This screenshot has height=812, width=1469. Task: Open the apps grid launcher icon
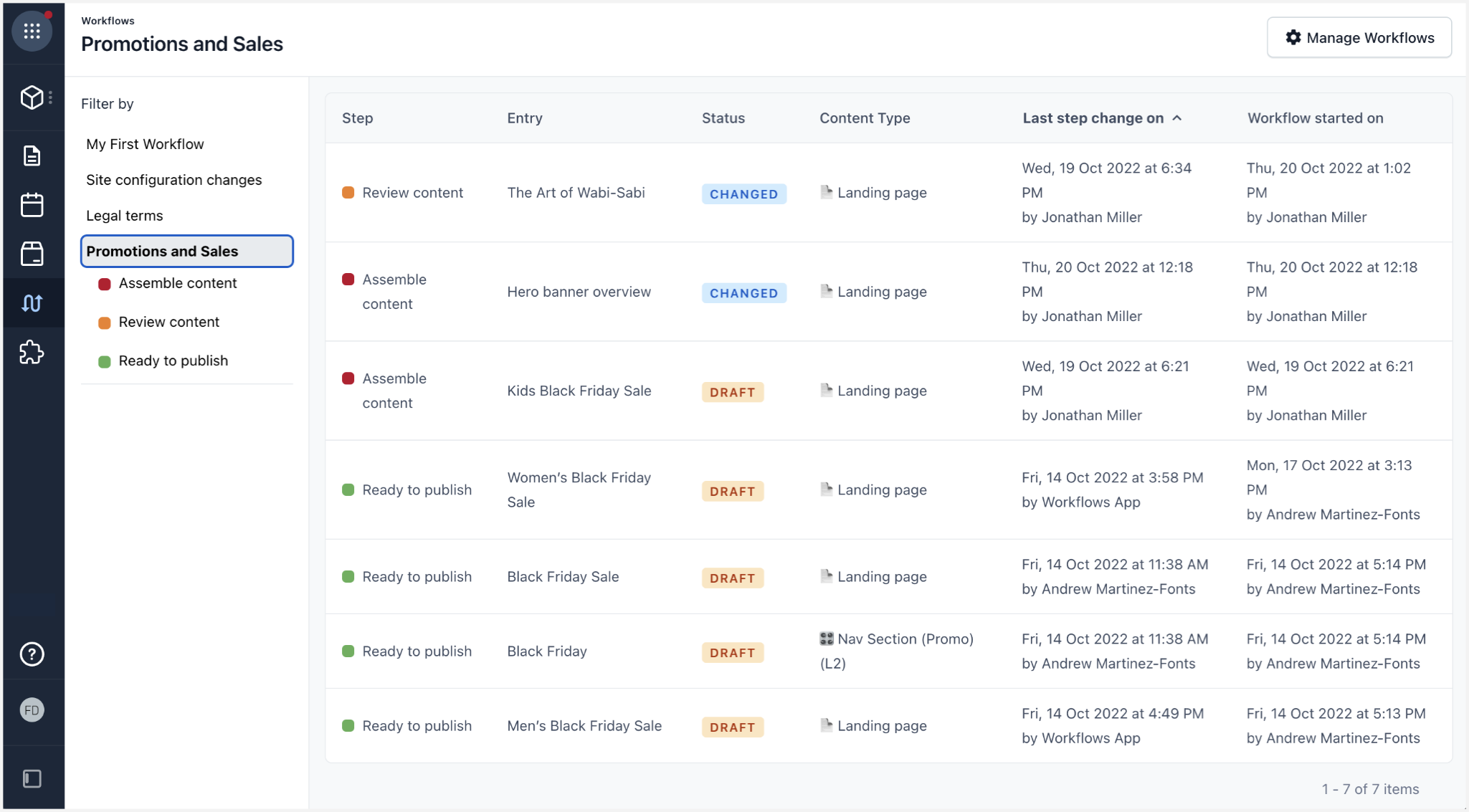[32, 31]
